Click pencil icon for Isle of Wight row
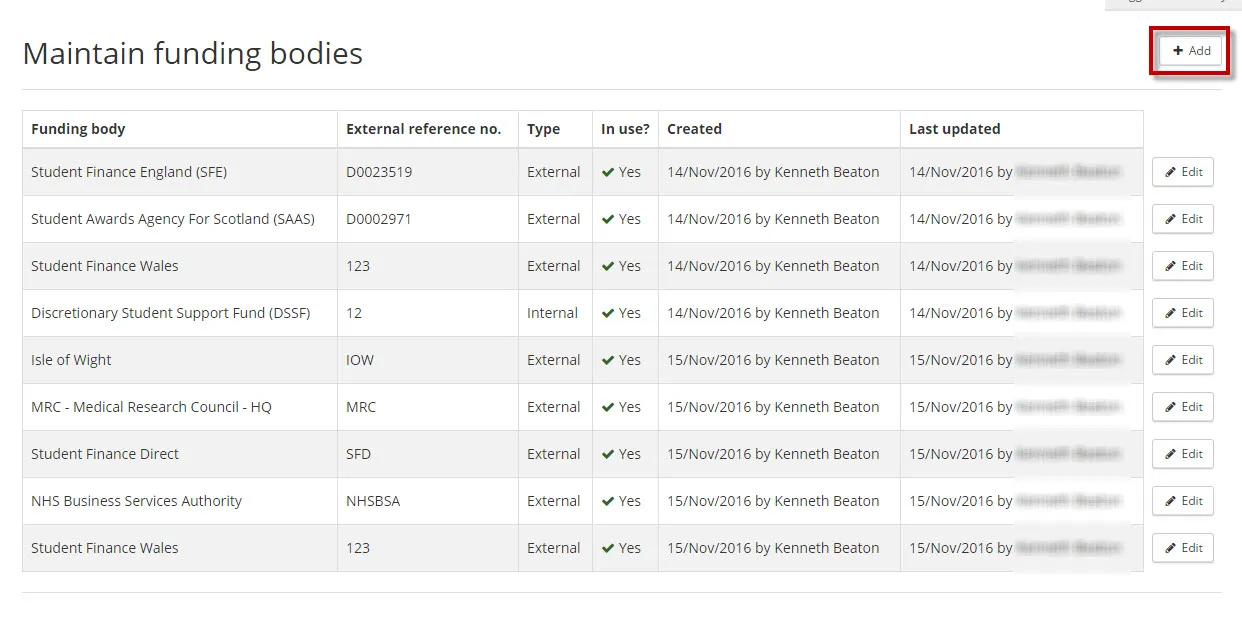 point(1171,360)
